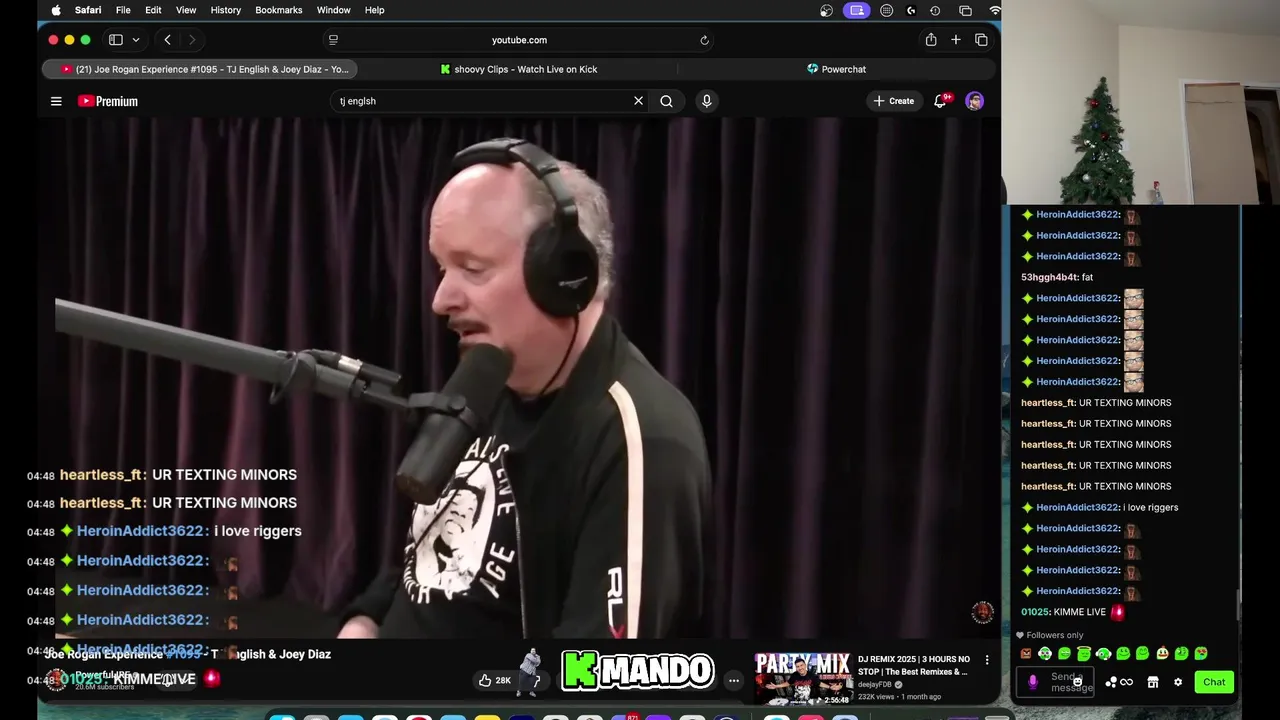Open the DJ Remix 2025 suggested video thumbnail
The image size is (1280, 720).
(x=803, y=679)
